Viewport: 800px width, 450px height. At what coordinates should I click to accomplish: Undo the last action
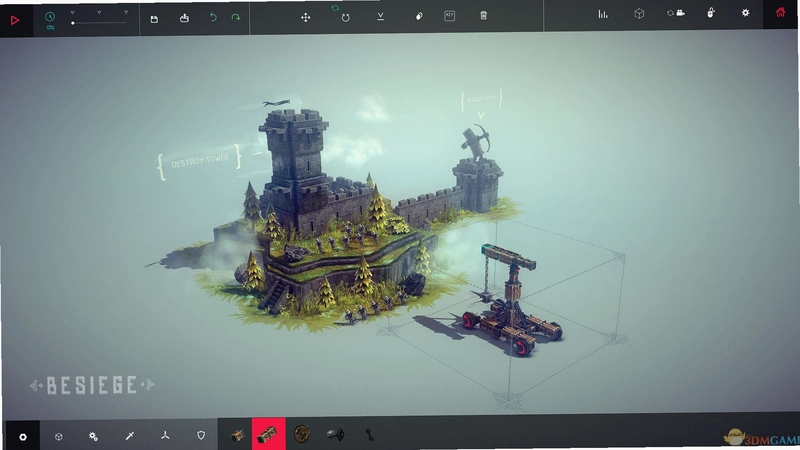point(213,18)
